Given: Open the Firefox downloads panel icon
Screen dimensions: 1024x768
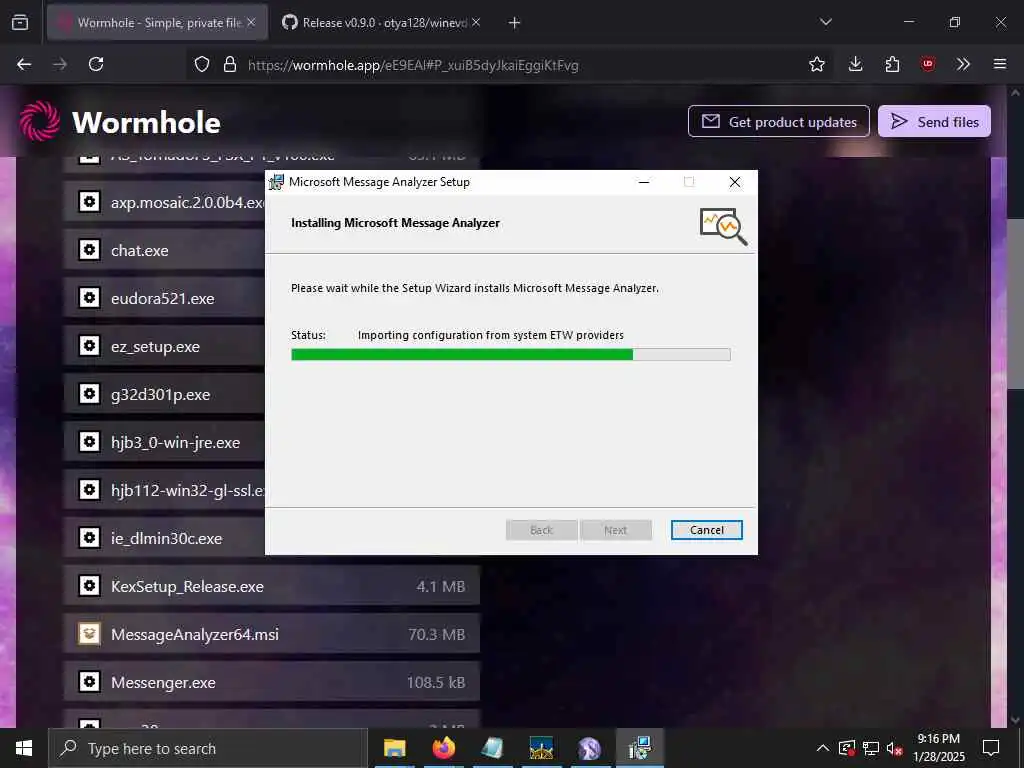Looking at the screenshot, I should (855, 64).
